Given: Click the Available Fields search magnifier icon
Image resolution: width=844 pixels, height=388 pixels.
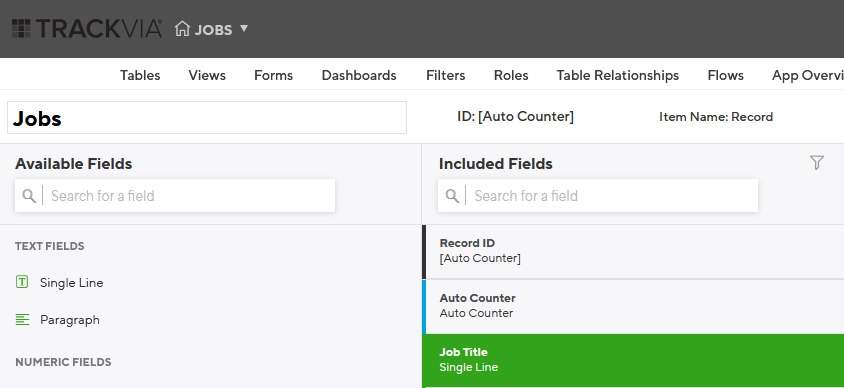Looking at the screenshot, I should (29, 195).
